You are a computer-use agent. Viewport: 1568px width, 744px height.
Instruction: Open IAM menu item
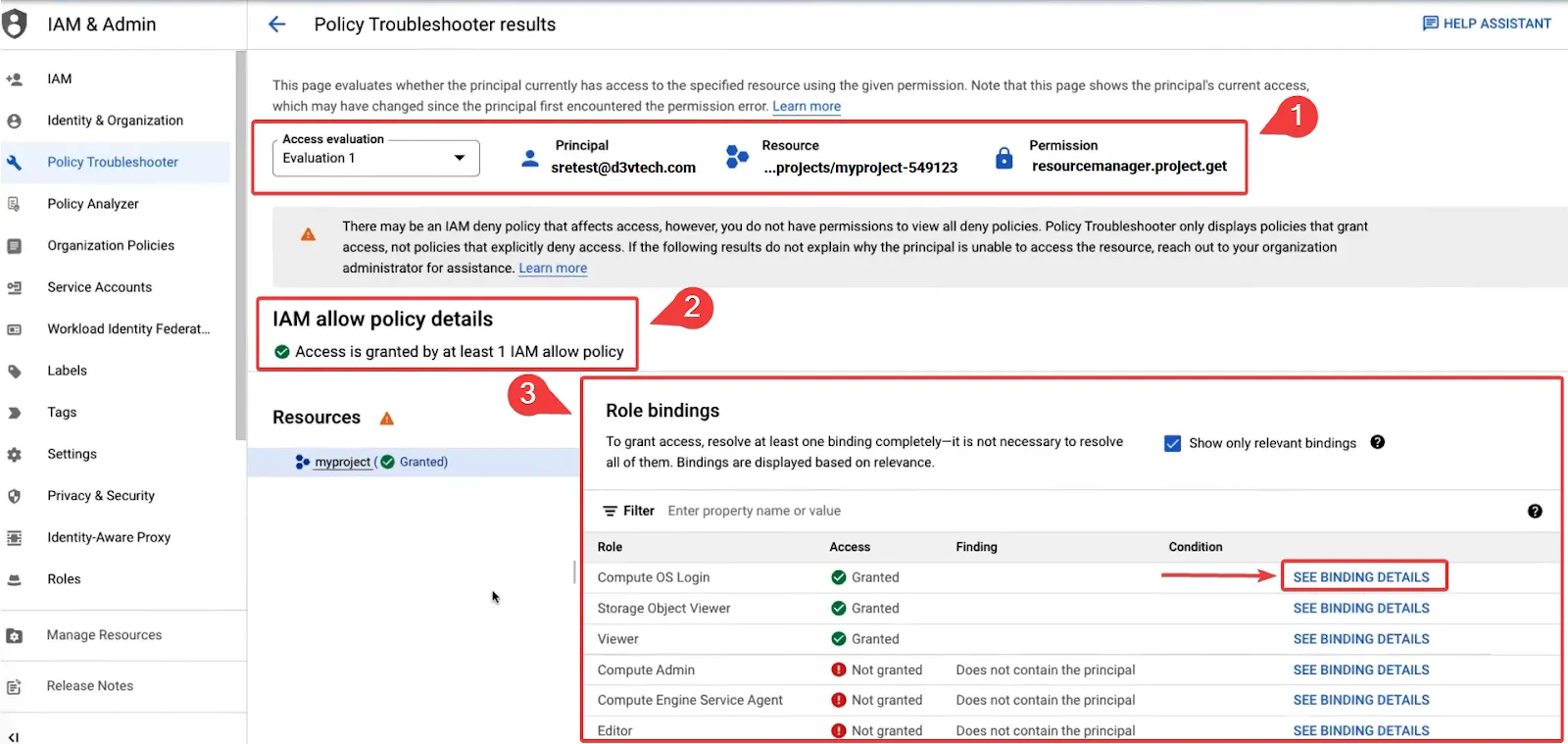(x=60, y=78)
